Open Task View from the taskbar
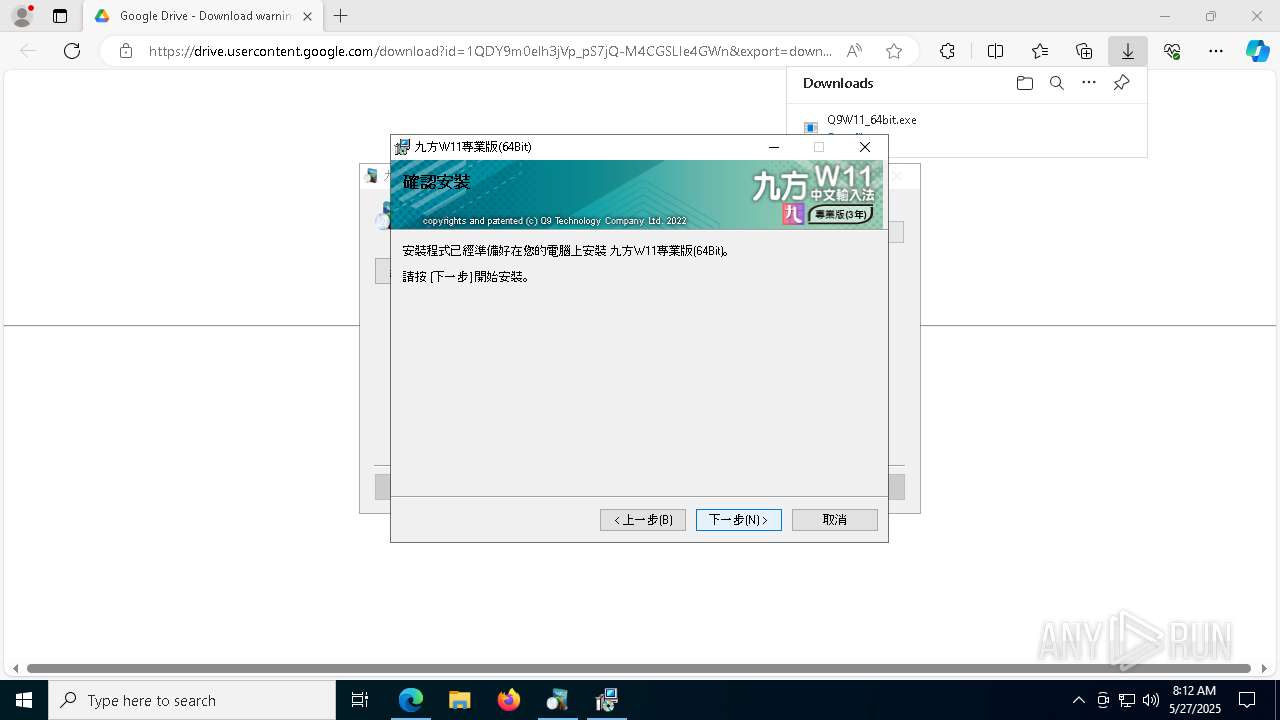This screenshot has height=720, width=1280. click(360, 700)
